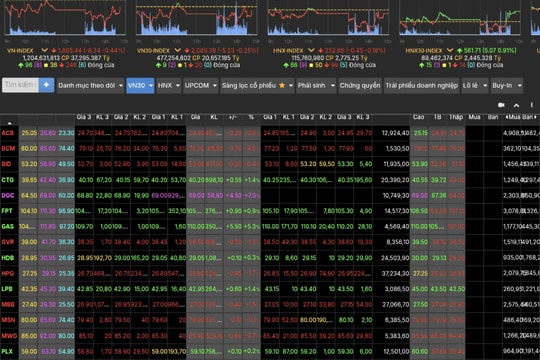Viewport: 540px width, 360px height.
Task: Click the LPB high price 45.00
Action: point(419,289)
